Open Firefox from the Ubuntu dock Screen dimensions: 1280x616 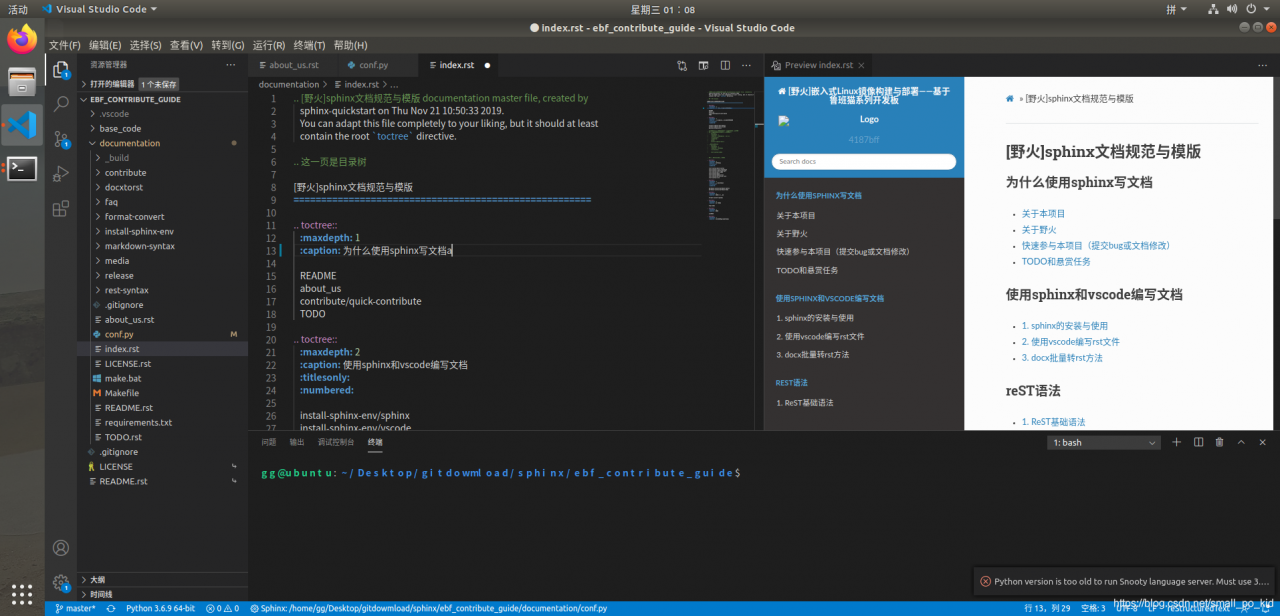[x=22, y=39]
